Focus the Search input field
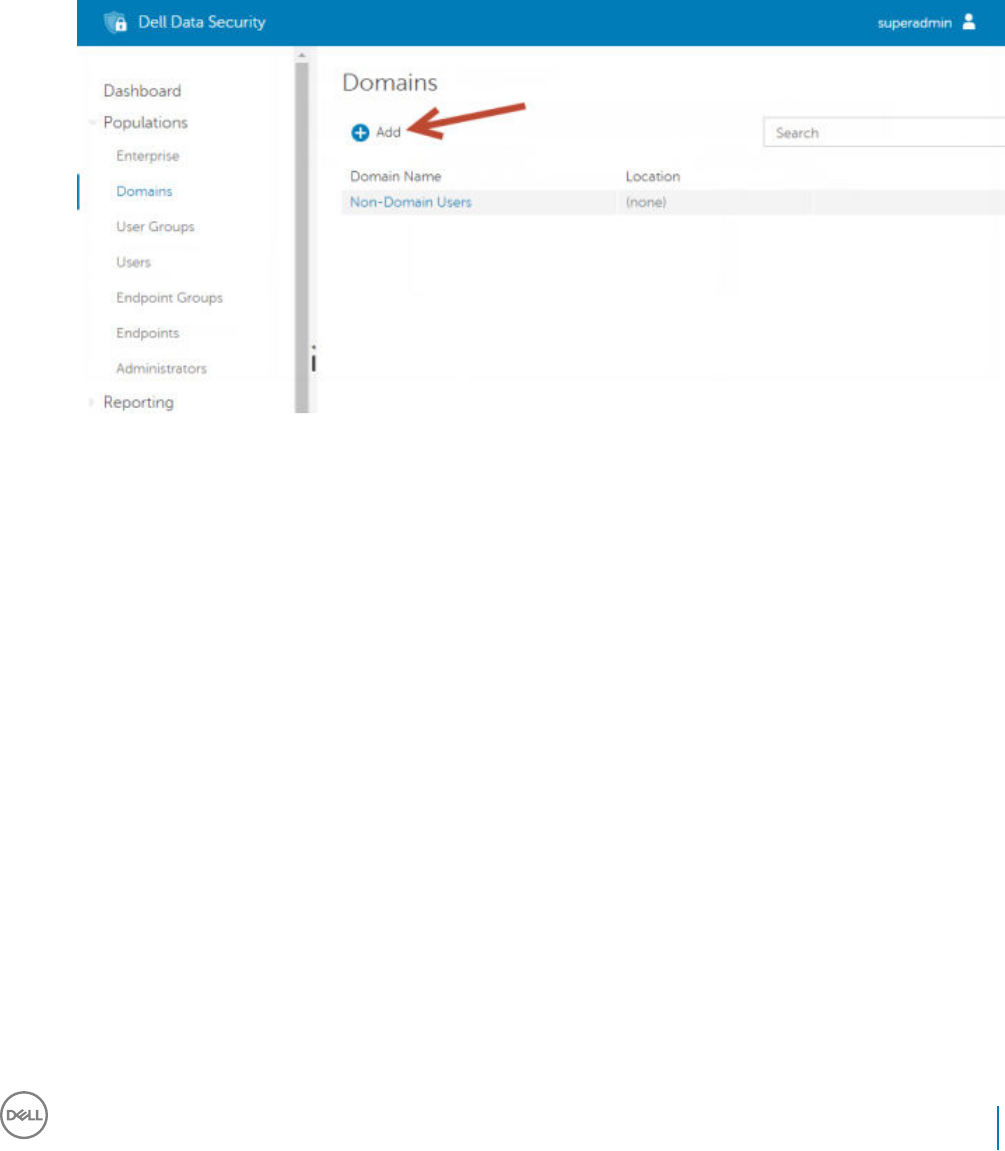The image size is (1005, 1151). tap(884, 133)
